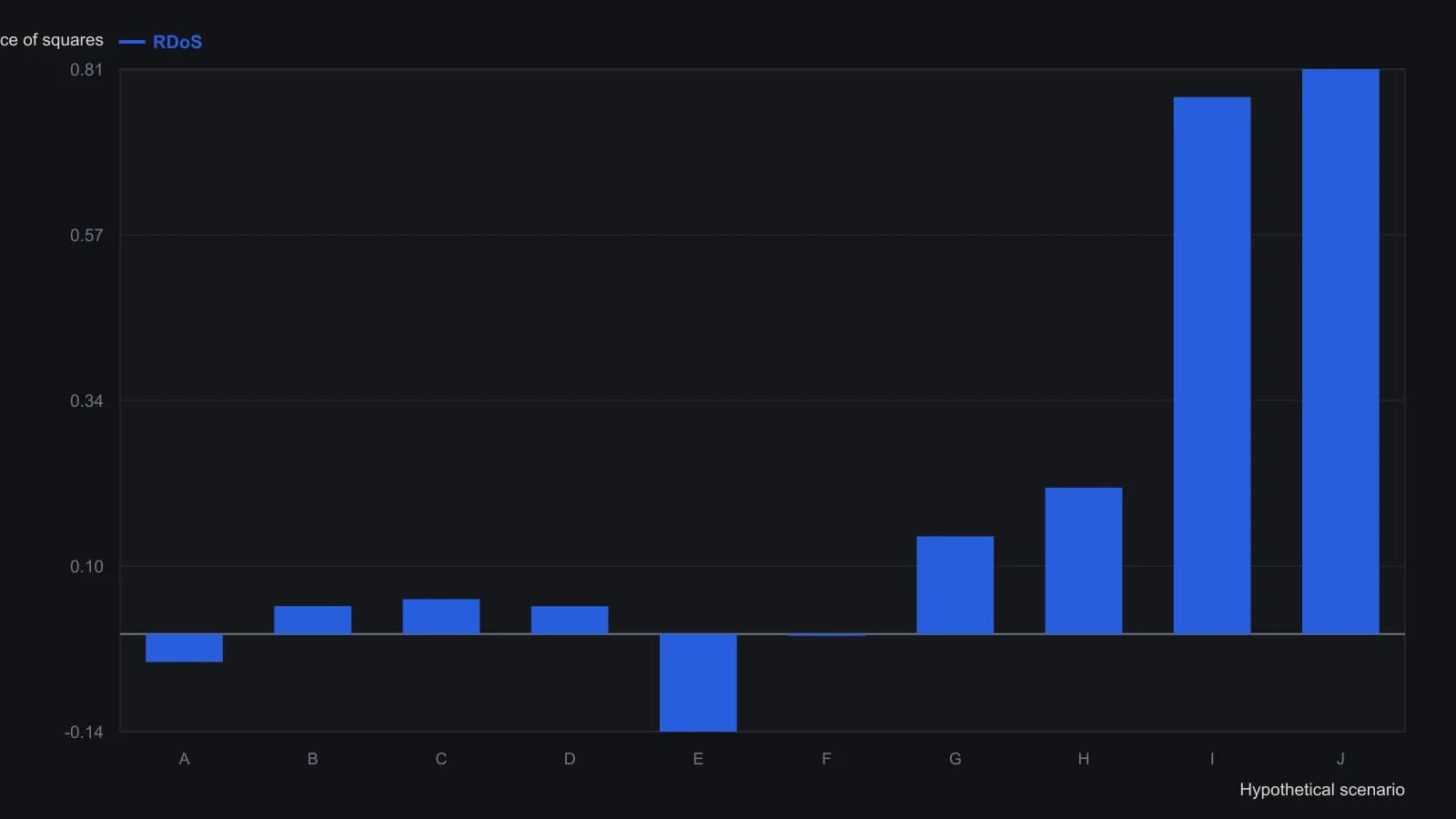Click the x-axis label C
1456x819 pixels.
click(x=441, y=759)
